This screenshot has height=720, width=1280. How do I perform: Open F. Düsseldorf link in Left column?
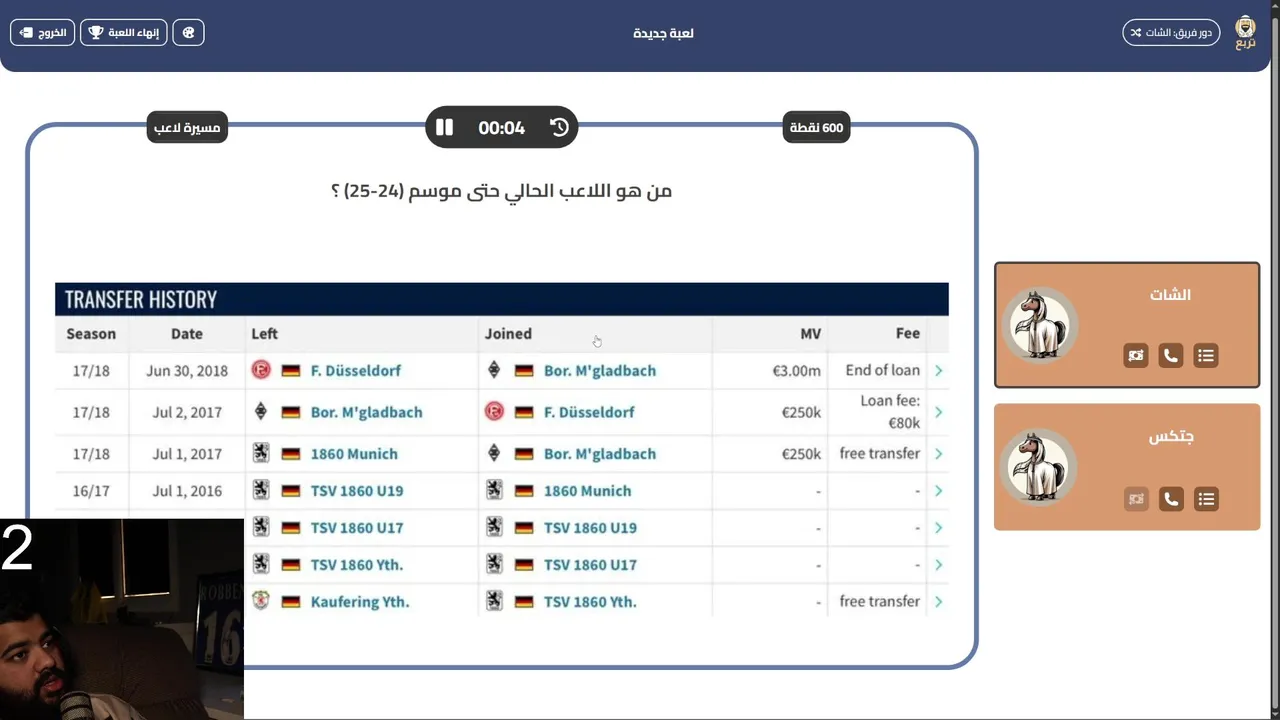click(355, 371)
